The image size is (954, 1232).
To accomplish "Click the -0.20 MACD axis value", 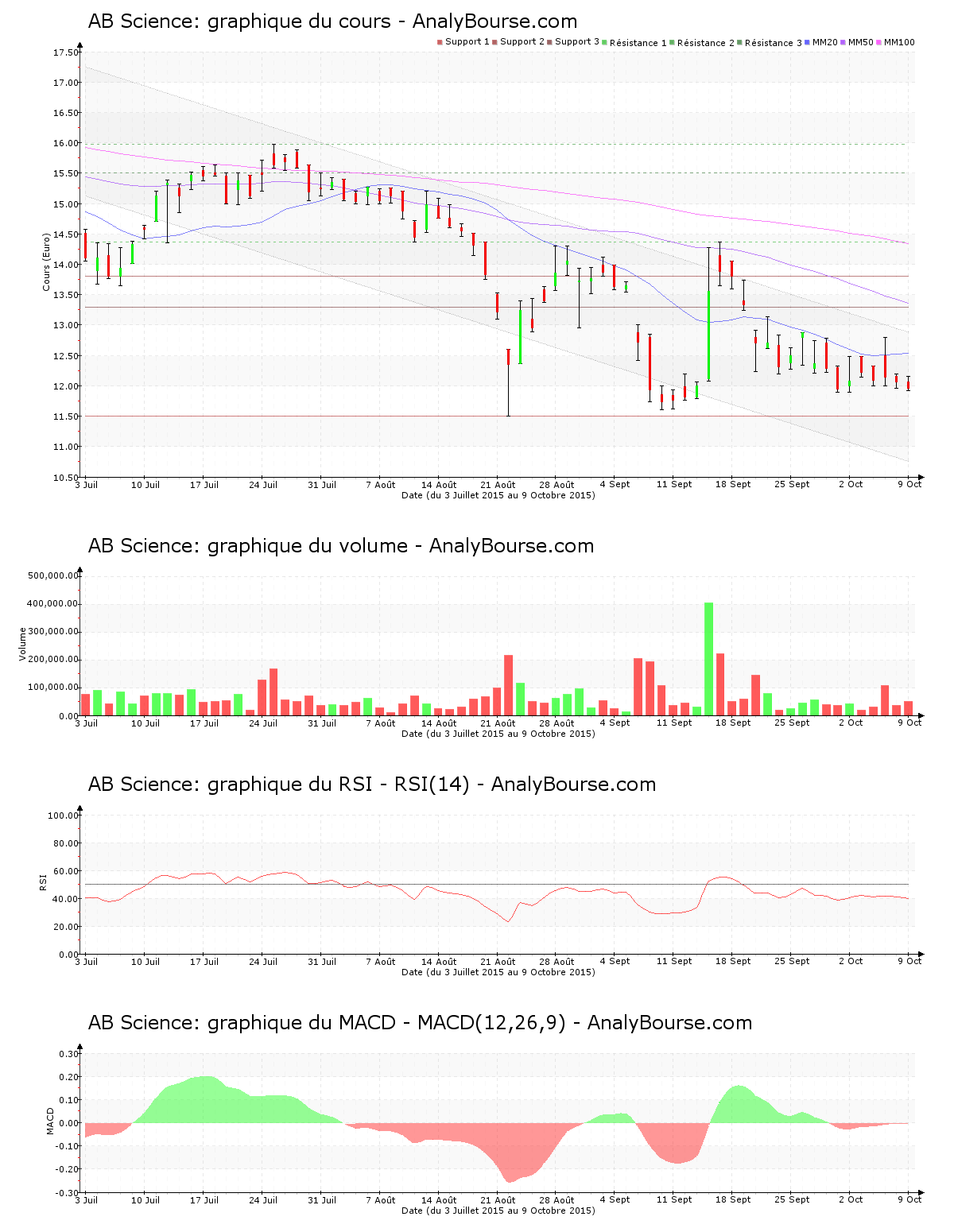I will (68, 1169).
